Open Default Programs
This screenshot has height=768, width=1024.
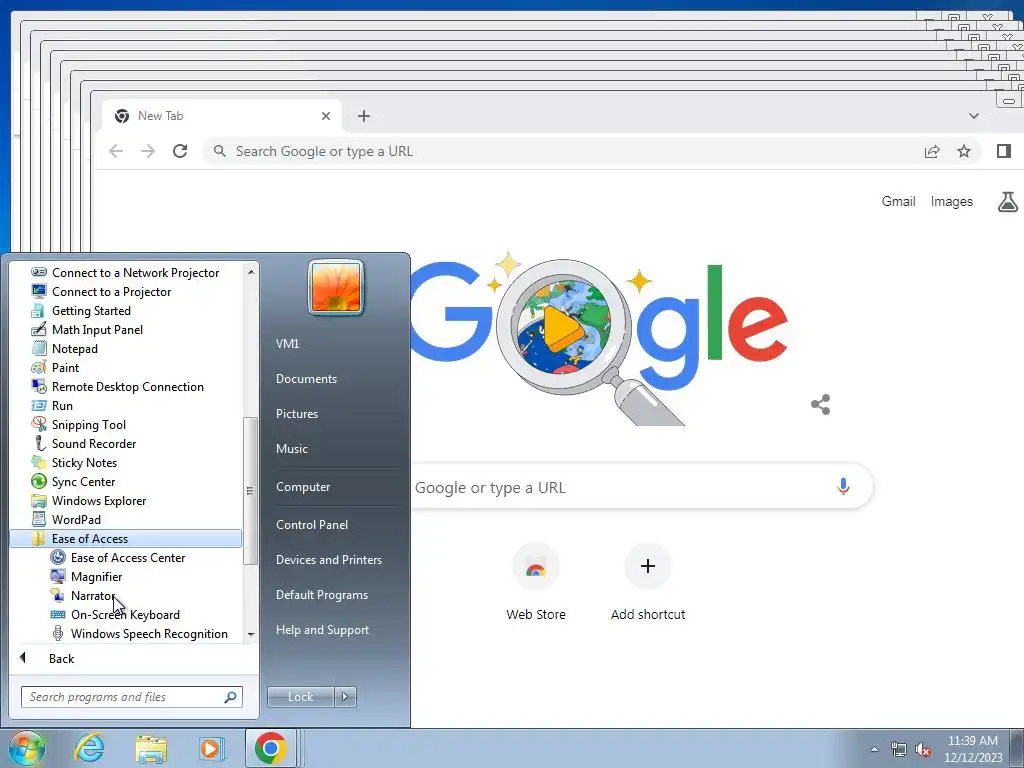coord(321,595)
